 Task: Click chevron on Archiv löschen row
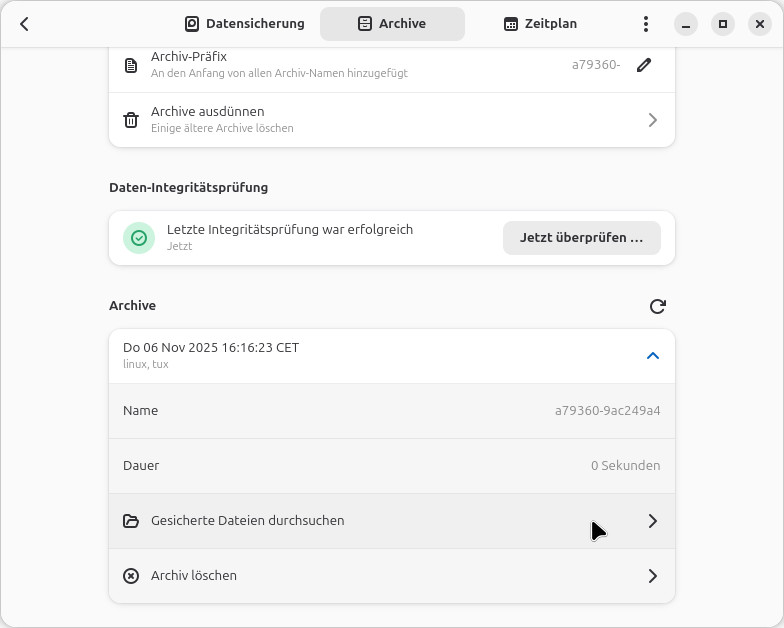coord(653,576)
